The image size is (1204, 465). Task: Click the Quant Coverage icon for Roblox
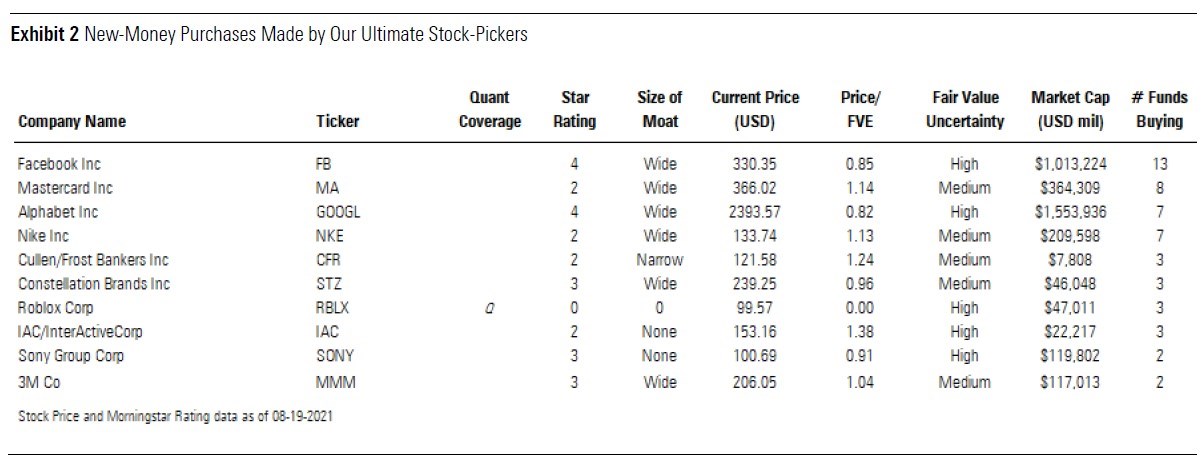[x=489, y=308]
